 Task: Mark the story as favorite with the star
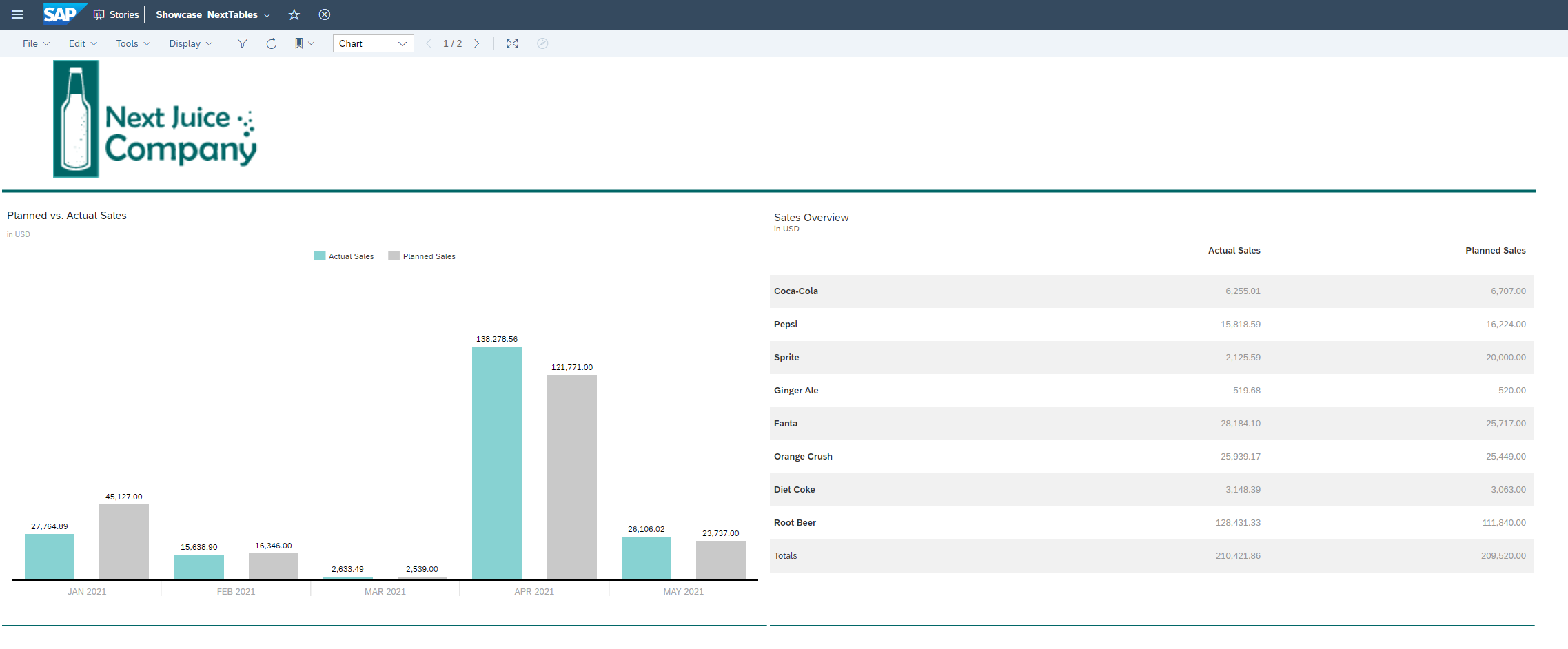294,14
